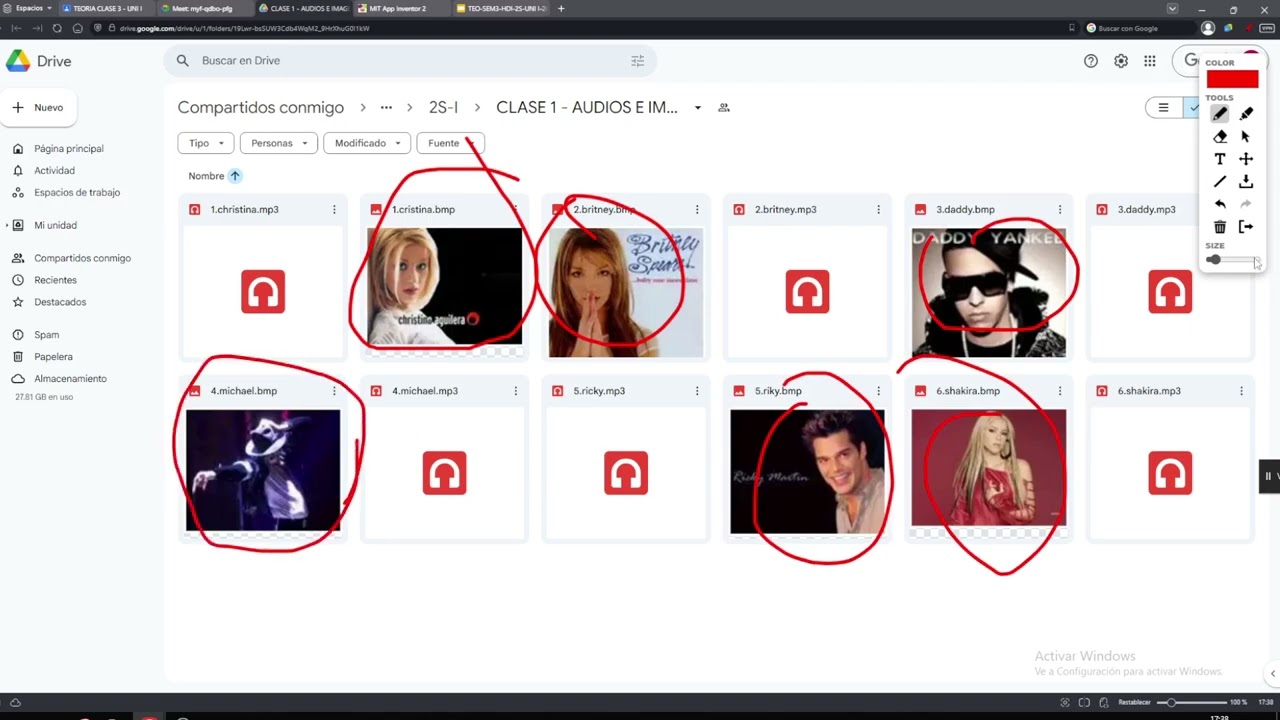Image resolution: width=1280 pixels, height=720 pixels.
Task: Open Actividad in sidebar
Action: coord(54,171)
